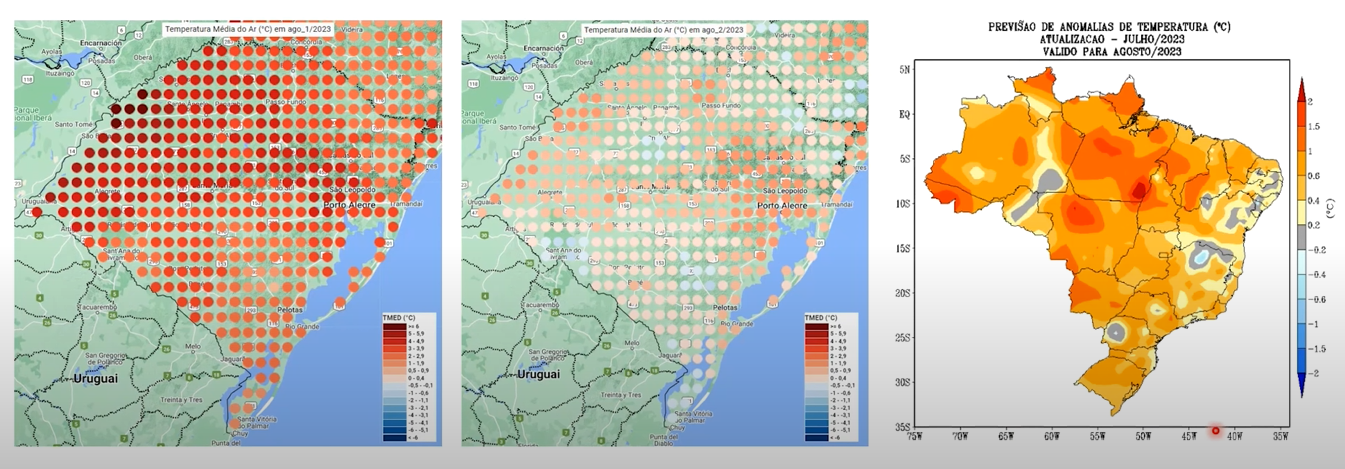Image resolution: width=1345 pixels, height=469 pixels.
Task: Click São Leopoldo on the middle map
Action: click(787, 190)
